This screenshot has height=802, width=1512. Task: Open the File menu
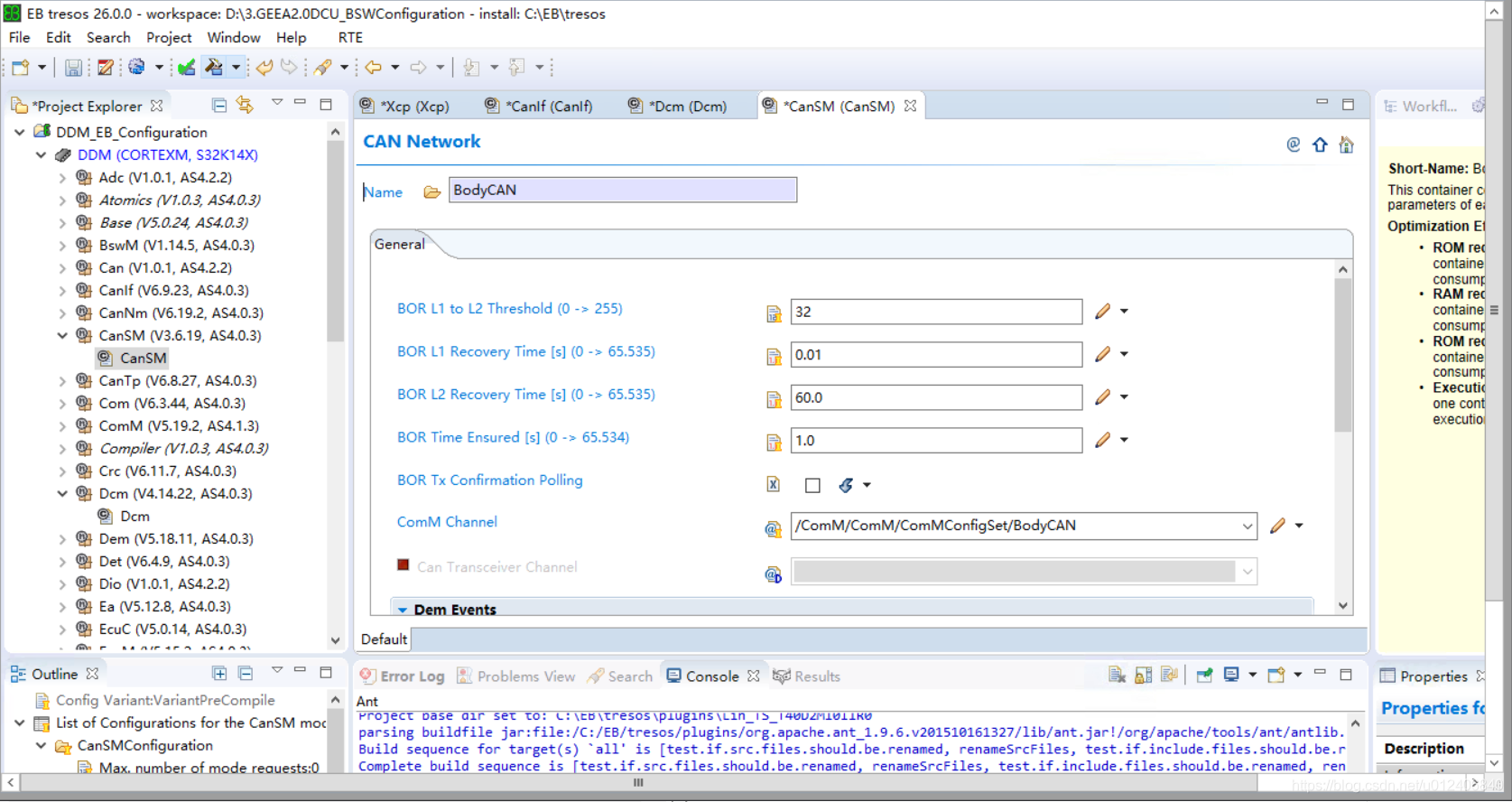pyautogui.click(x=19, y=37)
